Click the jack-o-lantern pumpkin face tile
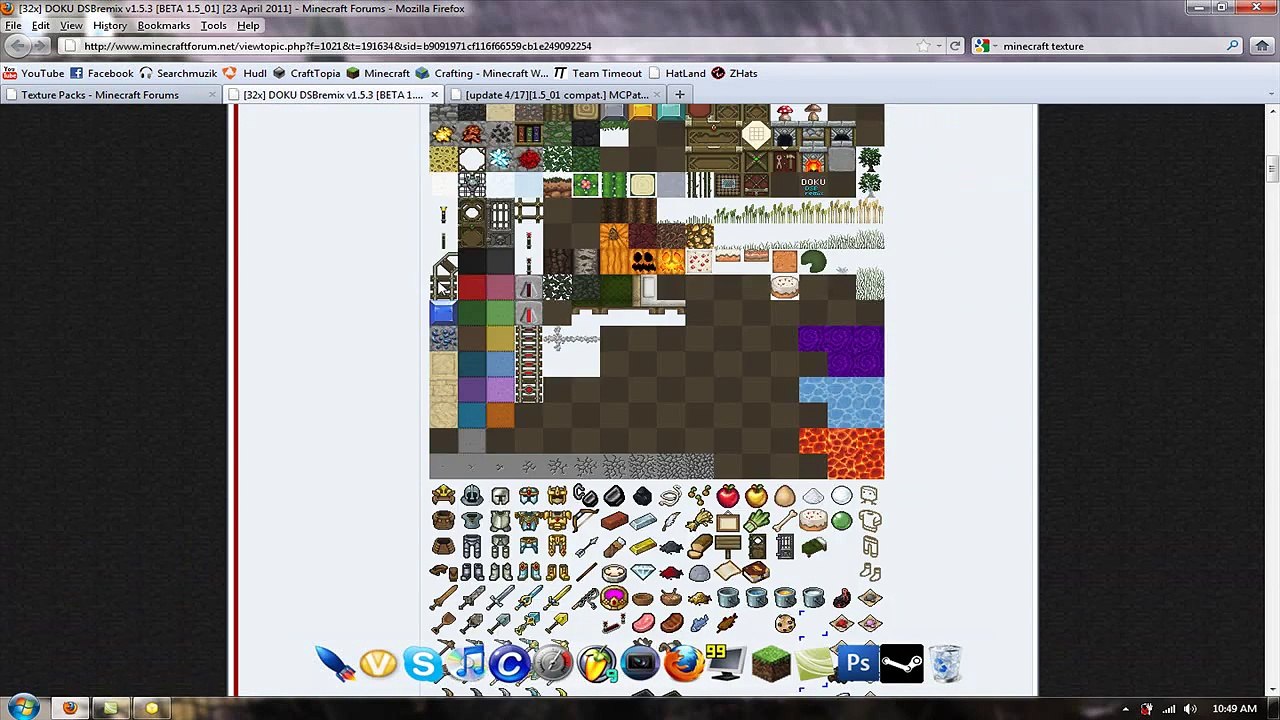 tap(643, 262)
